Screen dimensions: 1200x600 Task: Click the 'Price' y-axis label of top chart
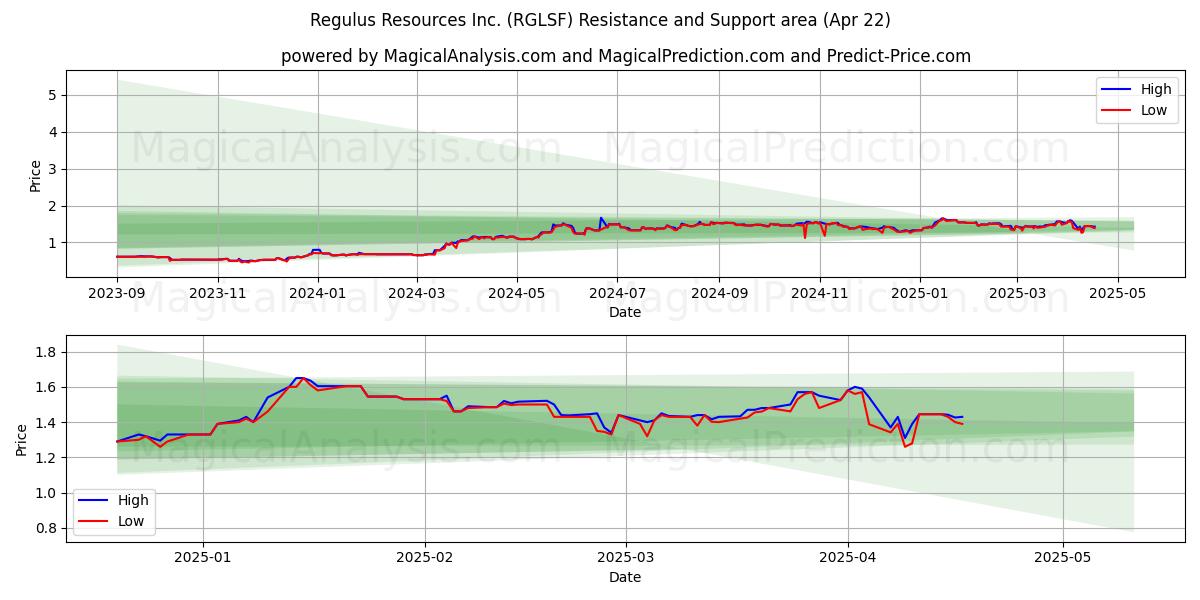point(36,175)
